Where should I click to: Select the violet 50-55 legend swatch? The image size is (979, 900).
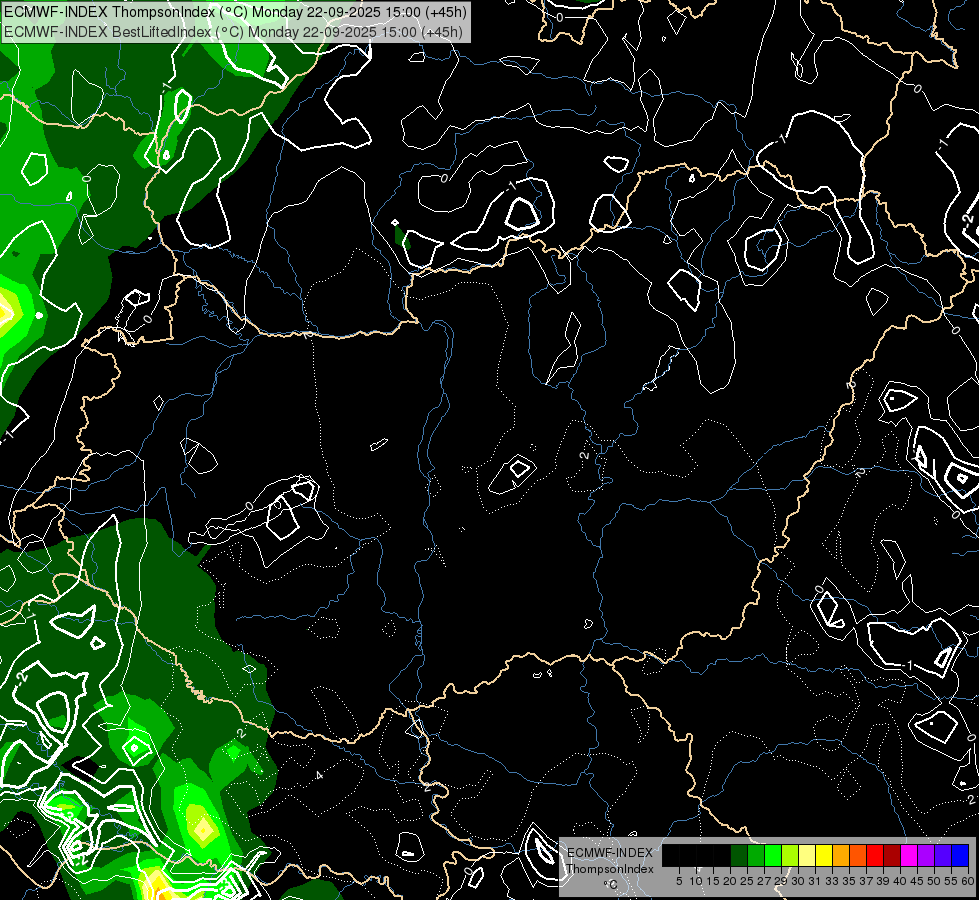943,855
